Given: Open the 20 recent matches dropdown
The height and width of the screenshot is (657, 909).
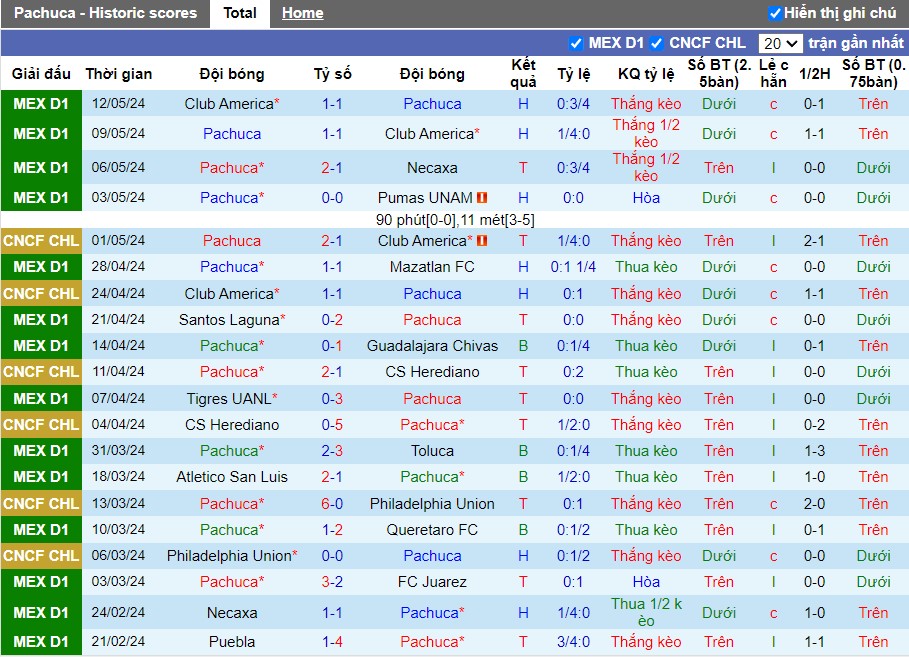Looking at the screenshot, I should tap(780, 43).
